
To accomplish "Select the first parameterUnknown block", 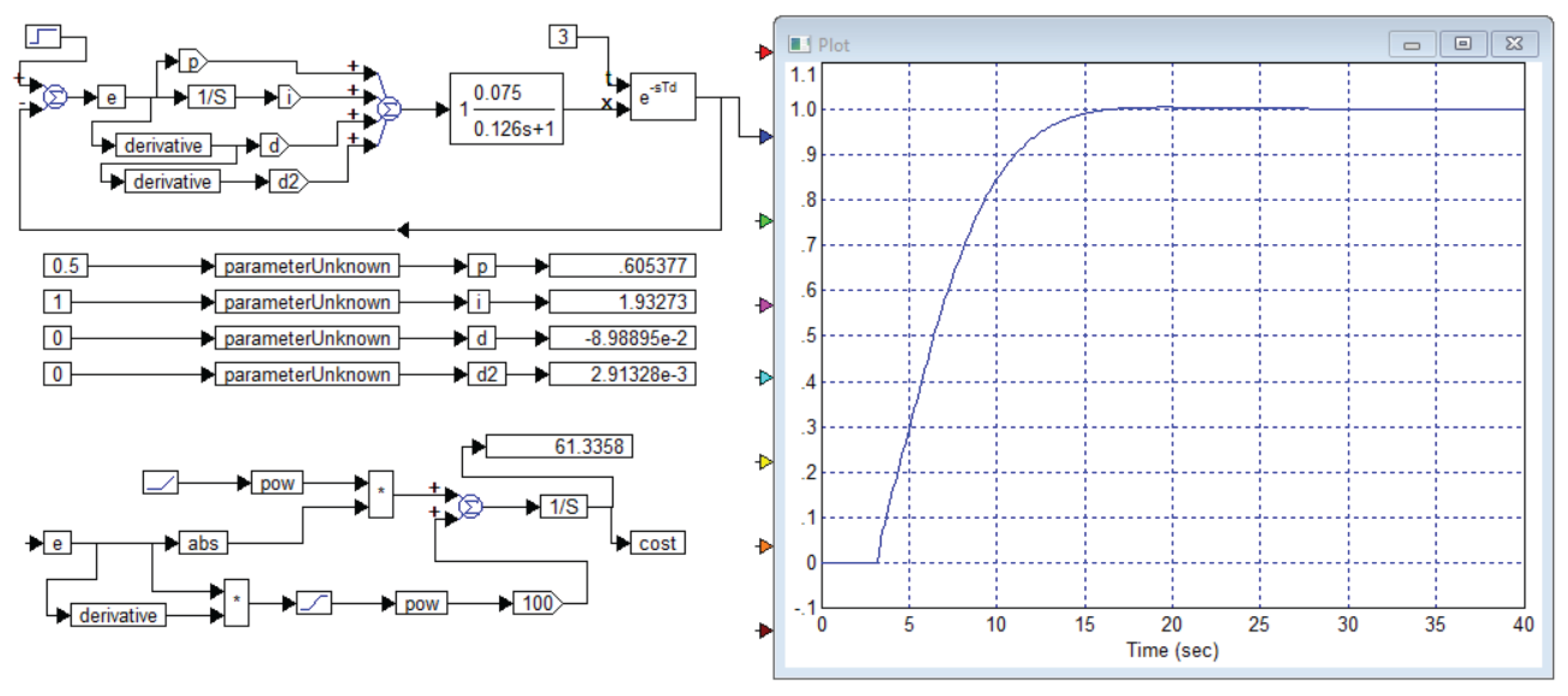I will [307, 266].
